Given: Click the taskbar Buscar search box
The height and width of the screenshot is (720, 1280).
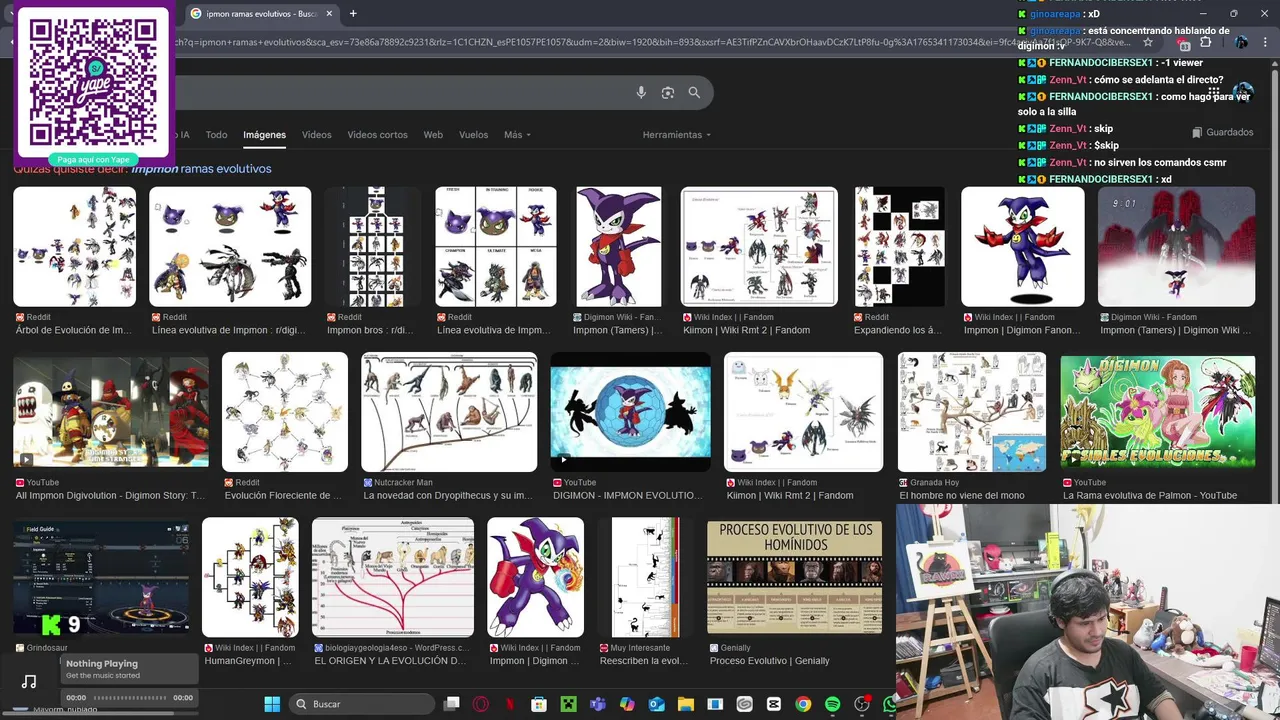Looking at the screenshot, I should click(361, 704).
